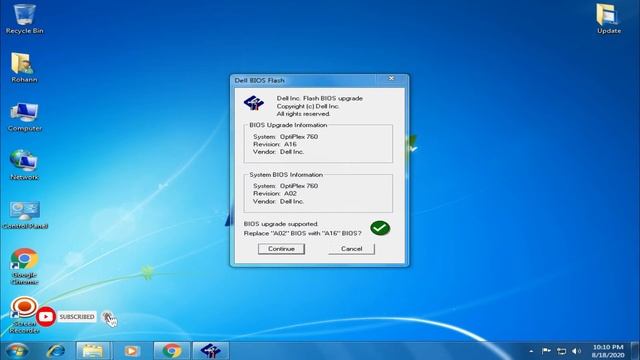The image size is (640, 360).
Task: Select 'Revision: A16' upgrade text
Action: 275,144
